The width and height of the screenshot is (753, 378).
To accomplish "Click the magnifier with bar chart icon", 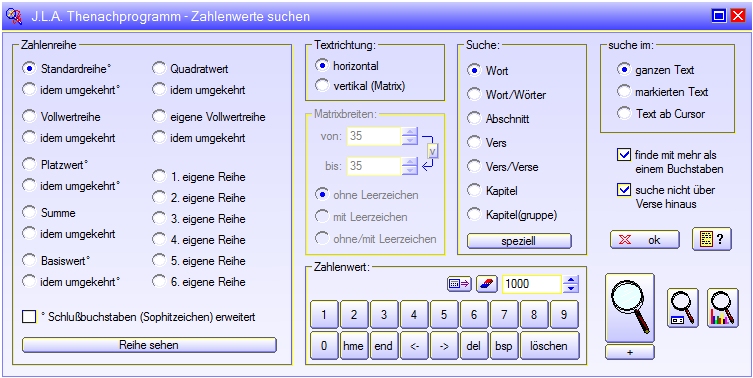I will click(723, 308).
